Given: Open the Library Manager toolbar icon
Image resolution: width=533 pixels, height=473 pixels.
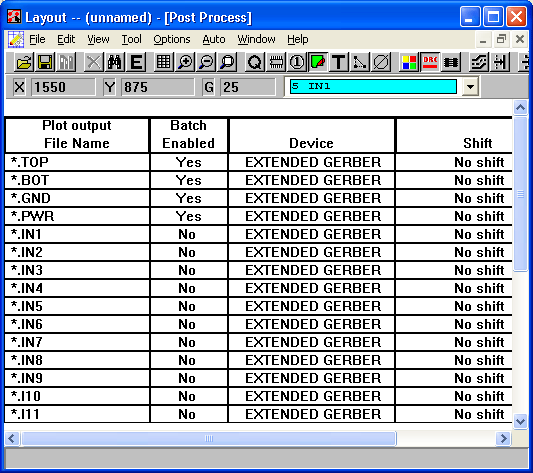Looking at the screenshot, I should (x=66, y=62).
